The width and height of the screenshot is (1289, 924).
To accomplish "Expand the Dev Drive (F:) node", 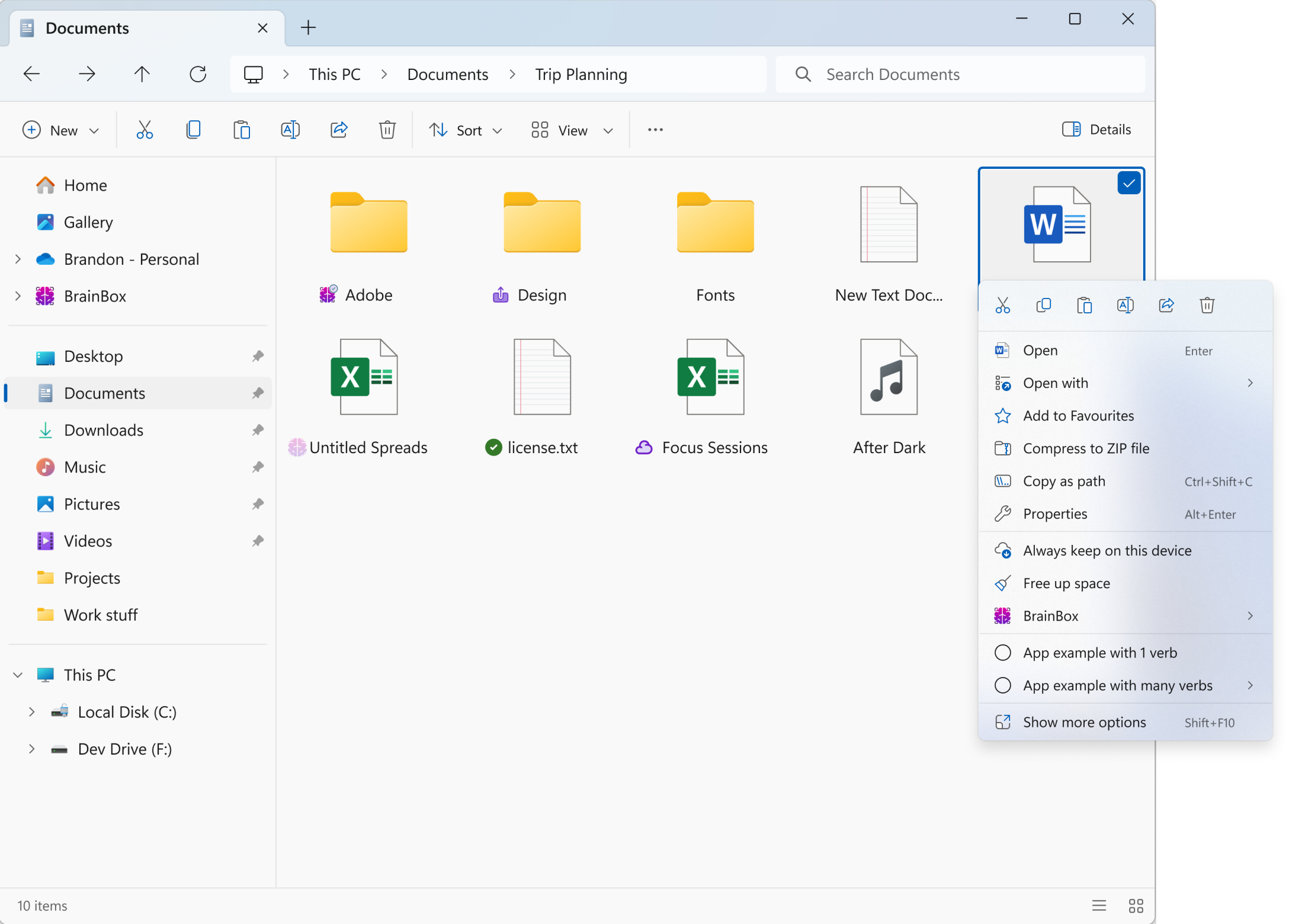I will click(x=32, y=749).
